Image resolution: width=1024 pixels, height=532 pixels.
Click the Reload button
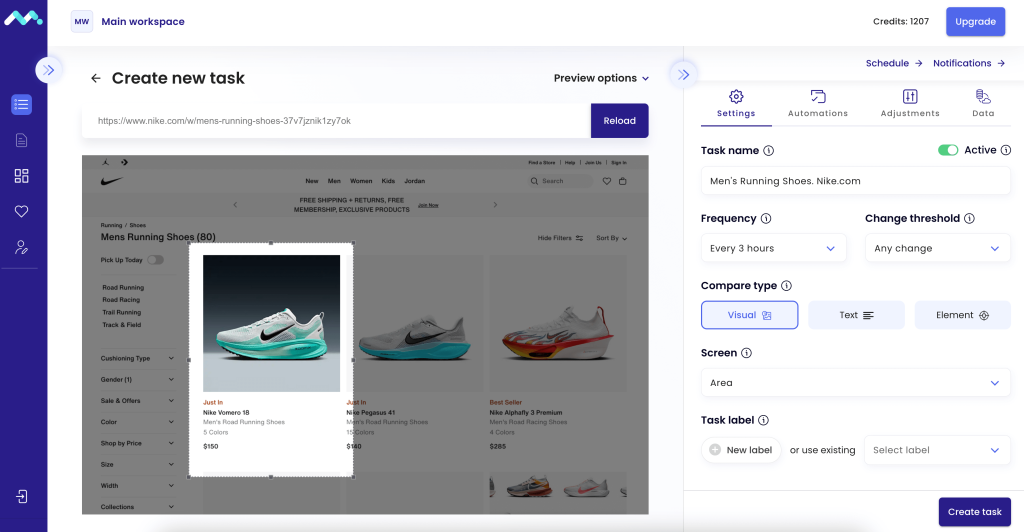coord(619,121)
